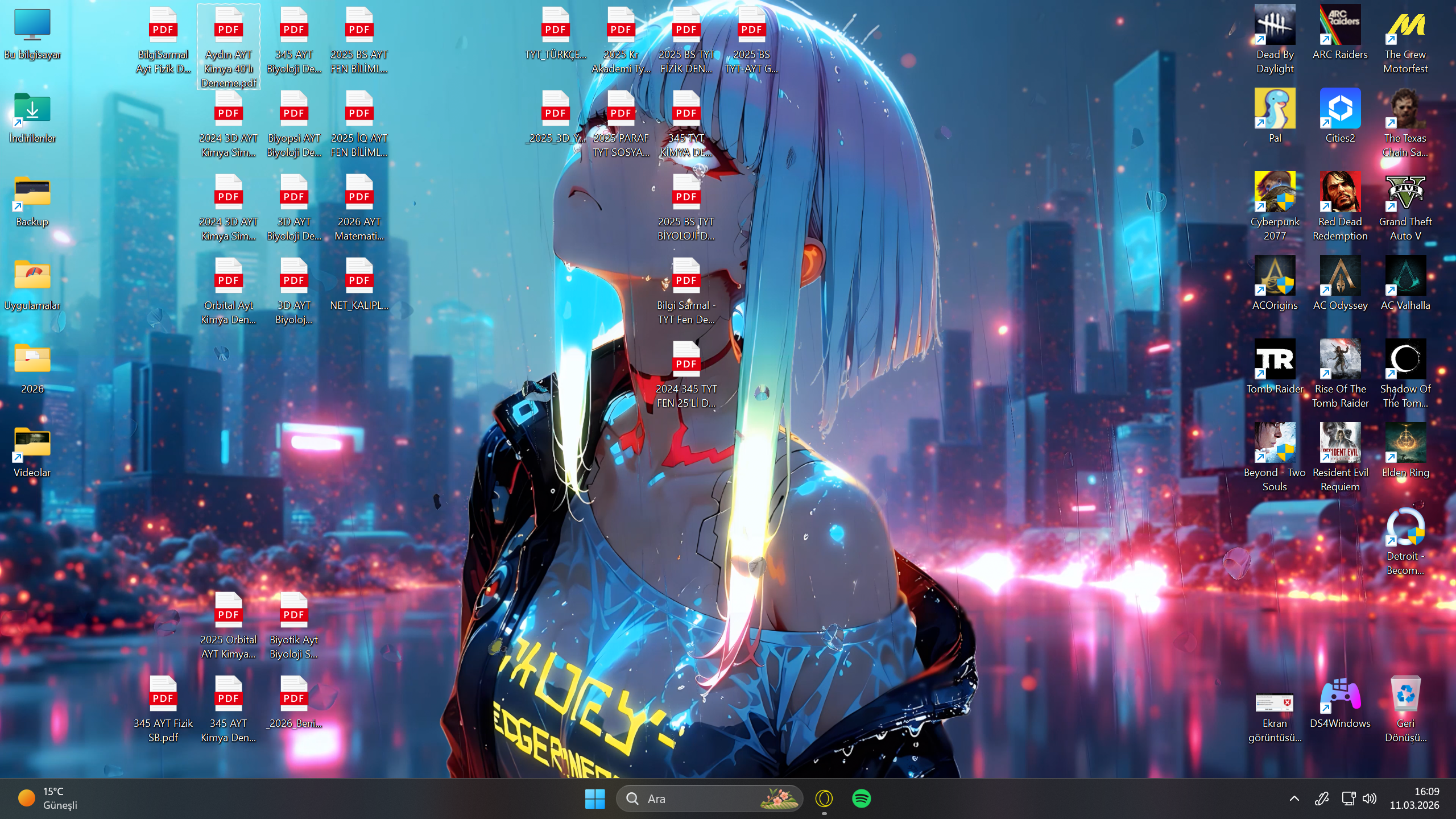Screen dimensions: 1456x819
Task: Select The Crew Motorfest icon
Action: (1405, 40)
